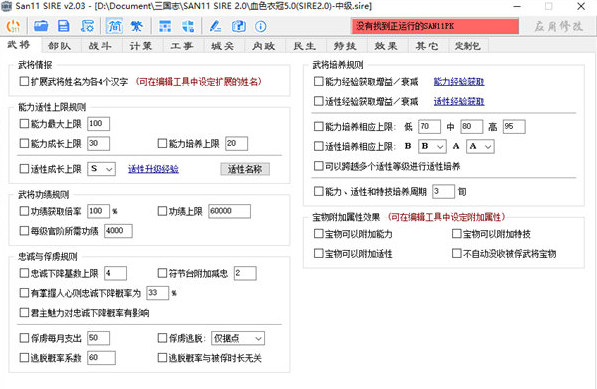Expand 俘虏逃脱 仅据点 dropdown

click(x=238, y=338)
